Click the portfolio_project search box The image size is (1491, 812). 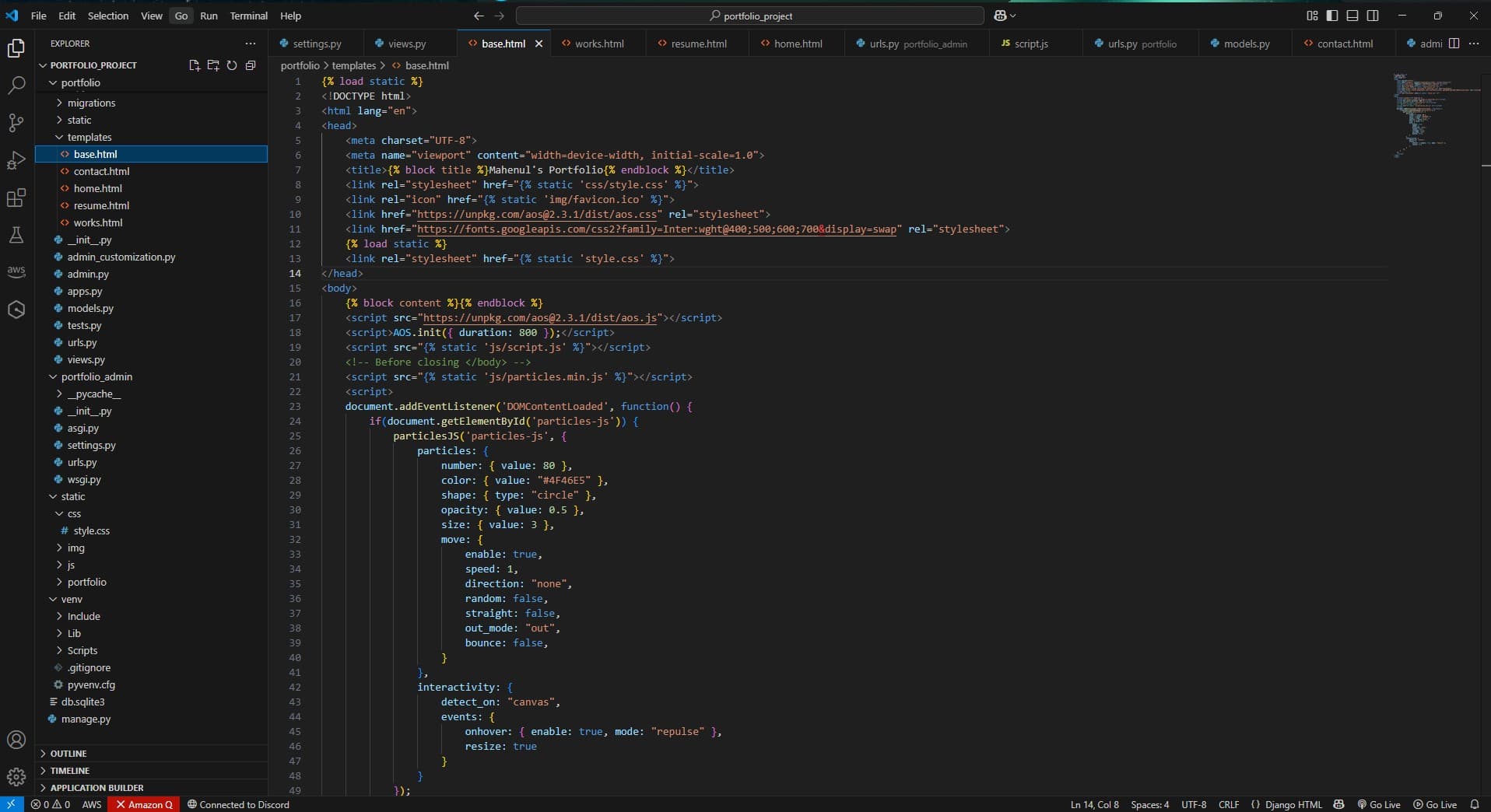(x=749, y=16)
